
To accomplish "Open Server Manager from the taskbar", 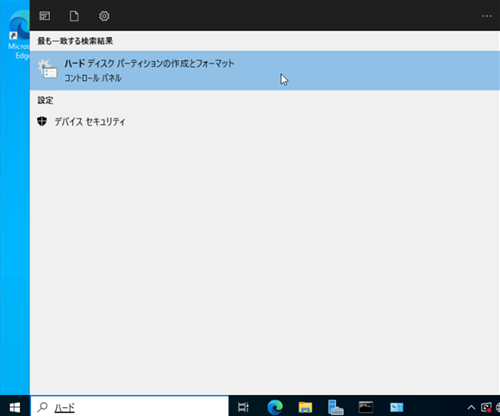I will pyautogui.click(x=335, y=407).
